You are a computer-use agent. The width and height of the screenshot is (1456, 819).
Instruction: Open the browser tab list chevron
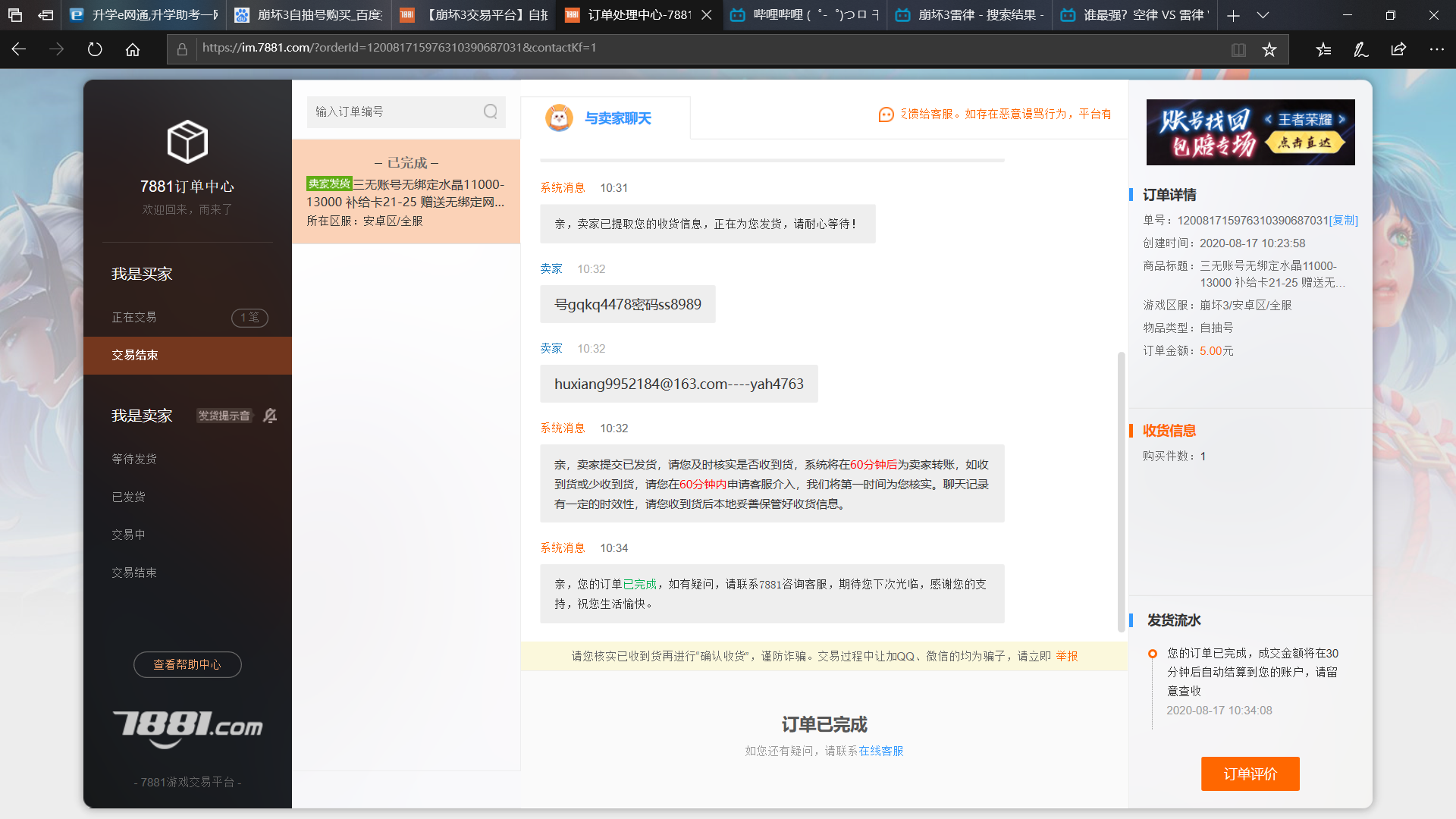pyautogui.click(x=1263, y=15)
